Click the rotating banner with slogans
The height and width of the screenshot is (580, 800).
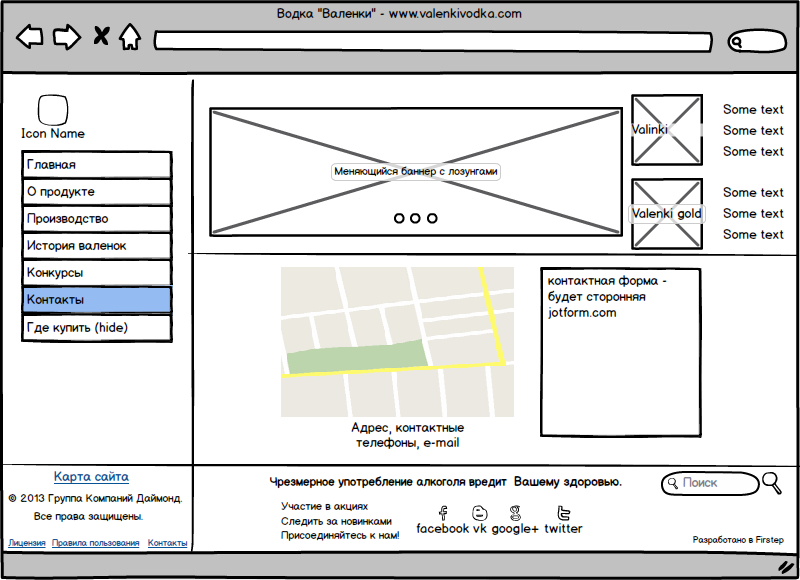pyautogui.click(x=416, y=172)
